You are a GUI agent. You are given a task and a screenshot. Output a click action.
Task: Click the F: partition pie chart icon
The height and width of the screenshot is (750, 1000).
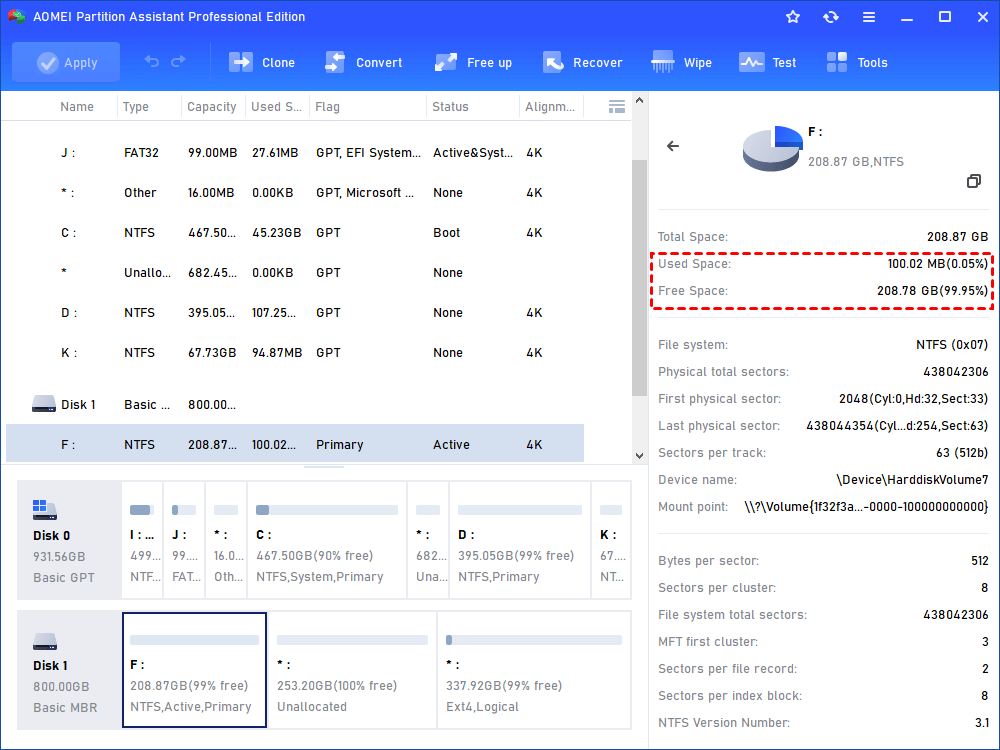[772, 148]
